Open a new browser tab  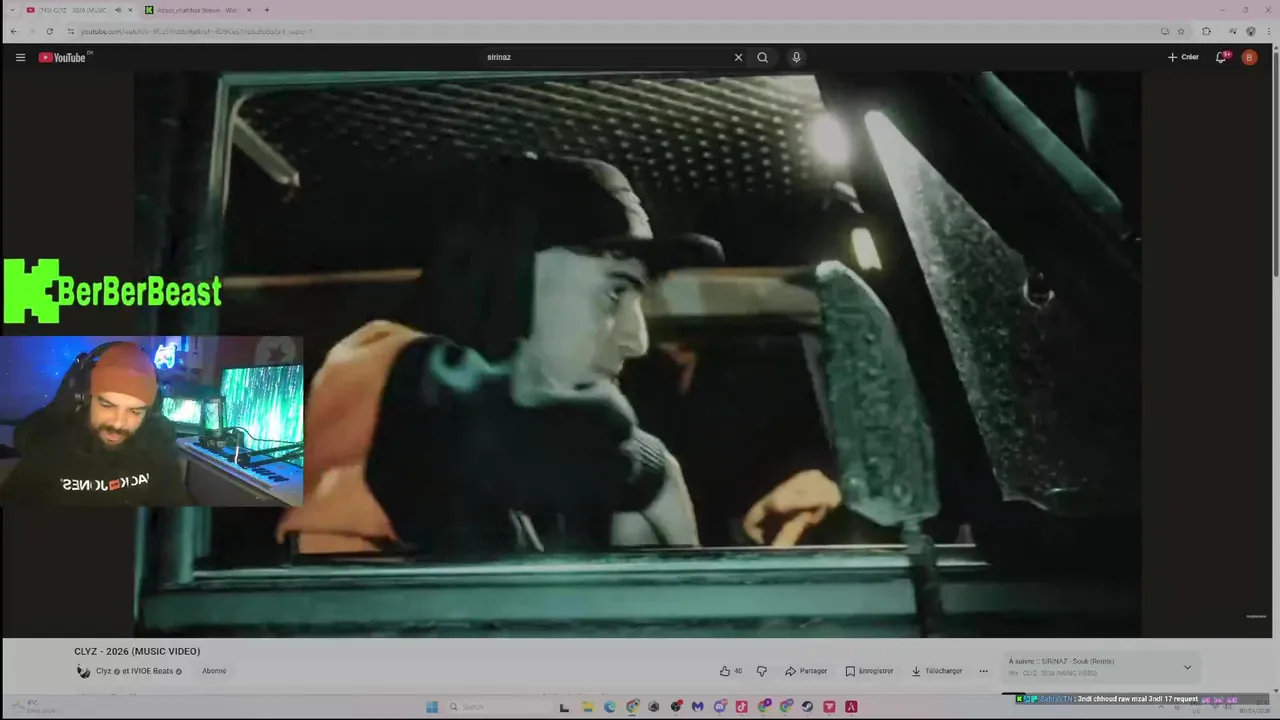pos(266,10)
